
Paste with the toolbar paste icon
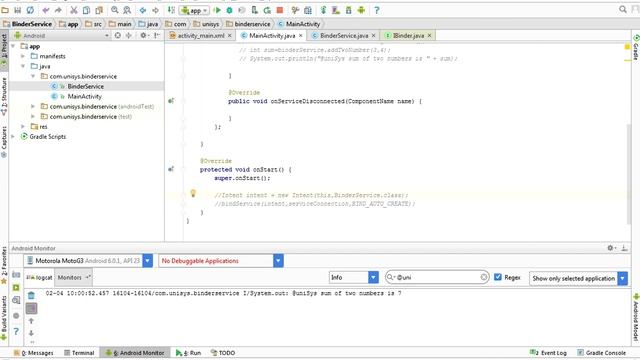(x=99, y=10)
